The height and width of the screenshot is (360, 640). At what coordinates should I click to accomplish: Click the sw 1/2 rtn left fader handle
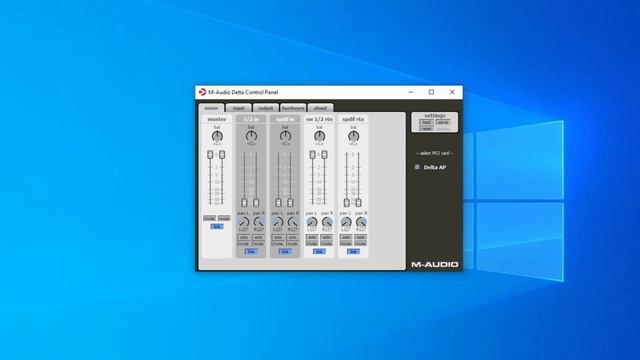point(313,154)
